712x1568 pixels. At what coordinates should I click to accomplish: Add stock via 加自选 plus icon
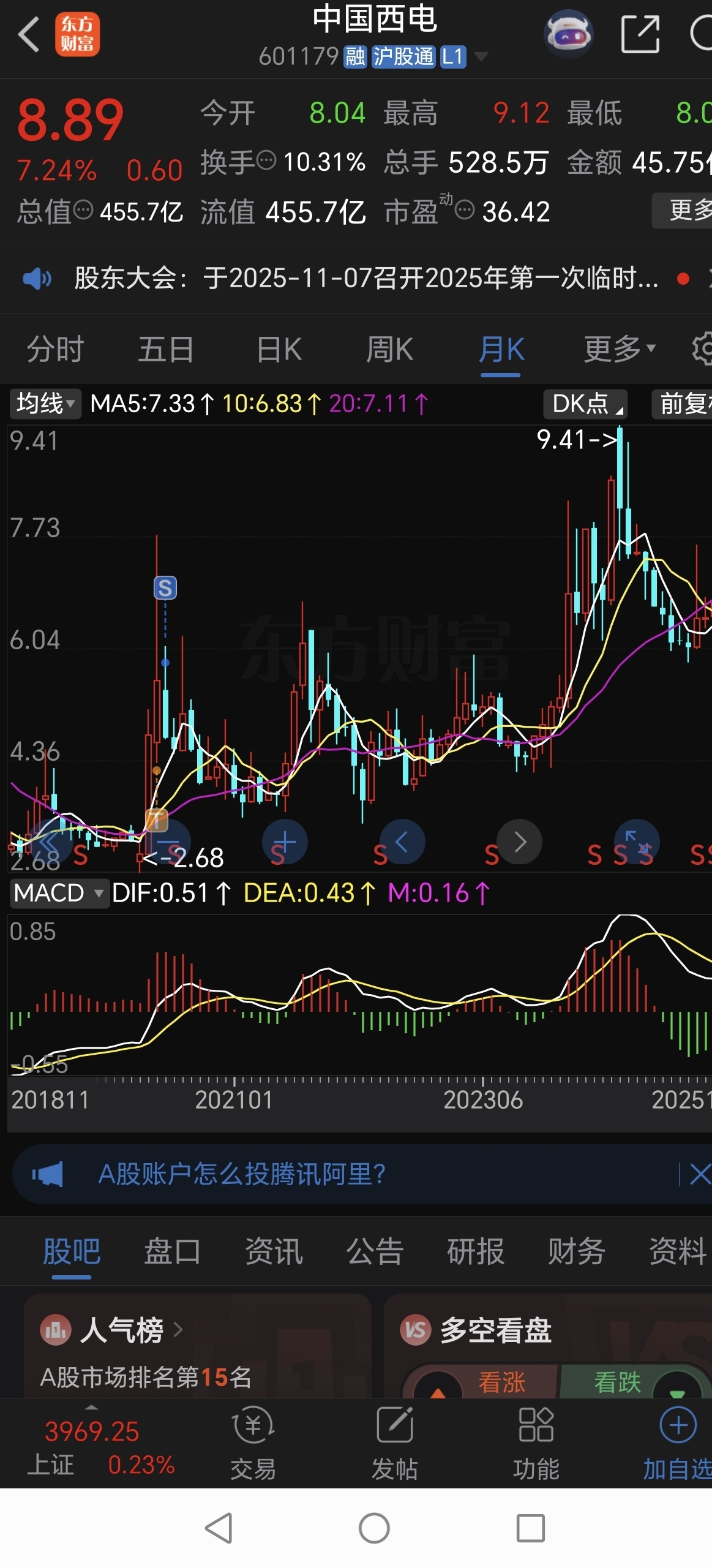[x=678, y=1425]
